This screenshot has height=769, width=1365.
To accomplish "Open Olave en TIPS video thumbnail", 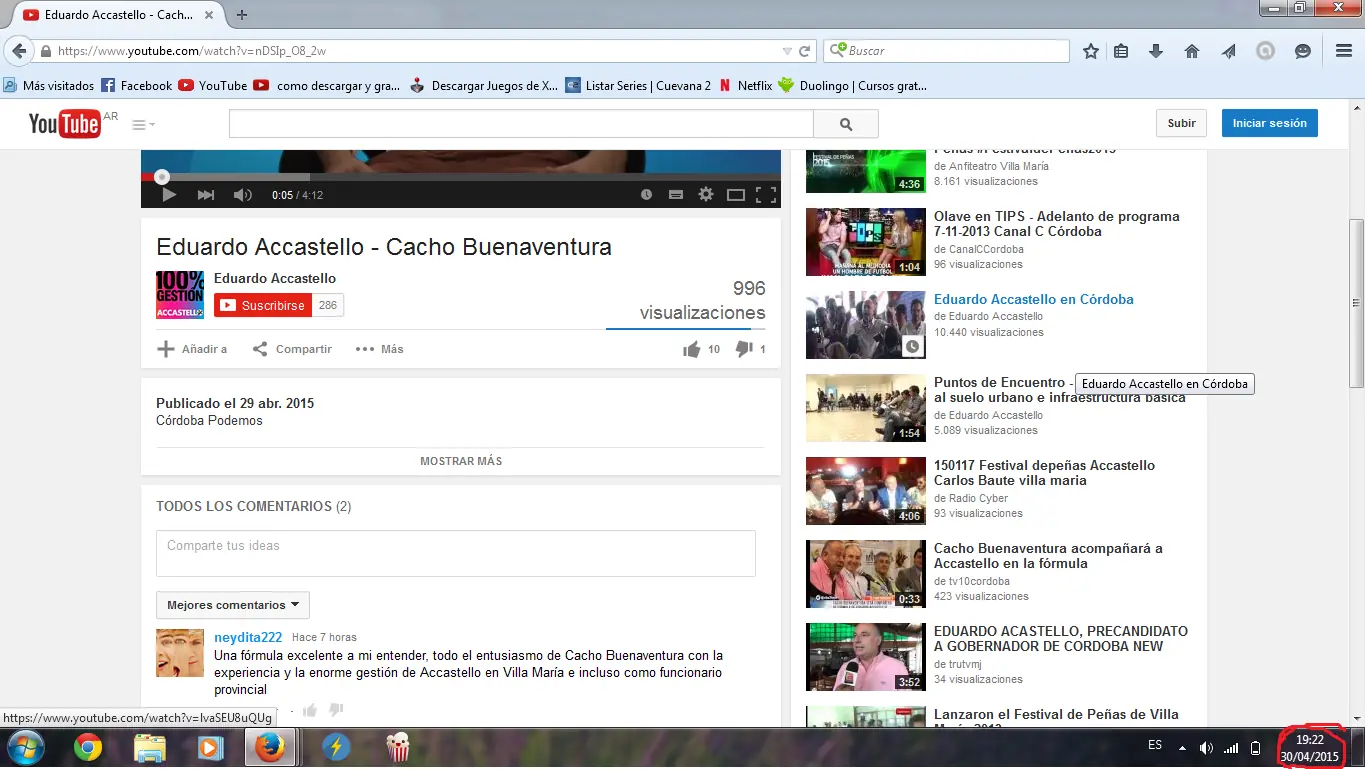I will click(866, 242).
